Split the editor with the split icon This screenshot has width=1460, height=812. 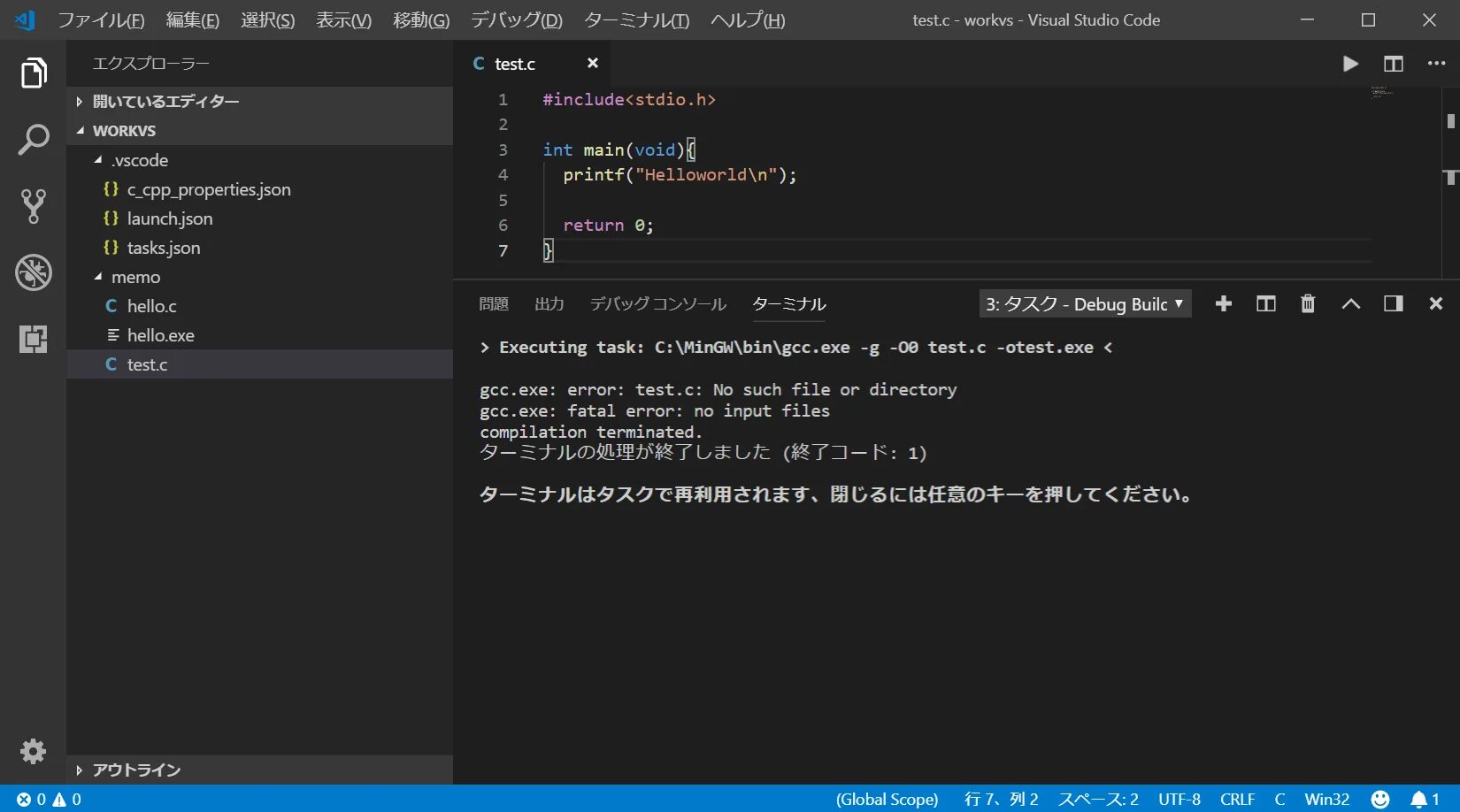(1394, 64)
